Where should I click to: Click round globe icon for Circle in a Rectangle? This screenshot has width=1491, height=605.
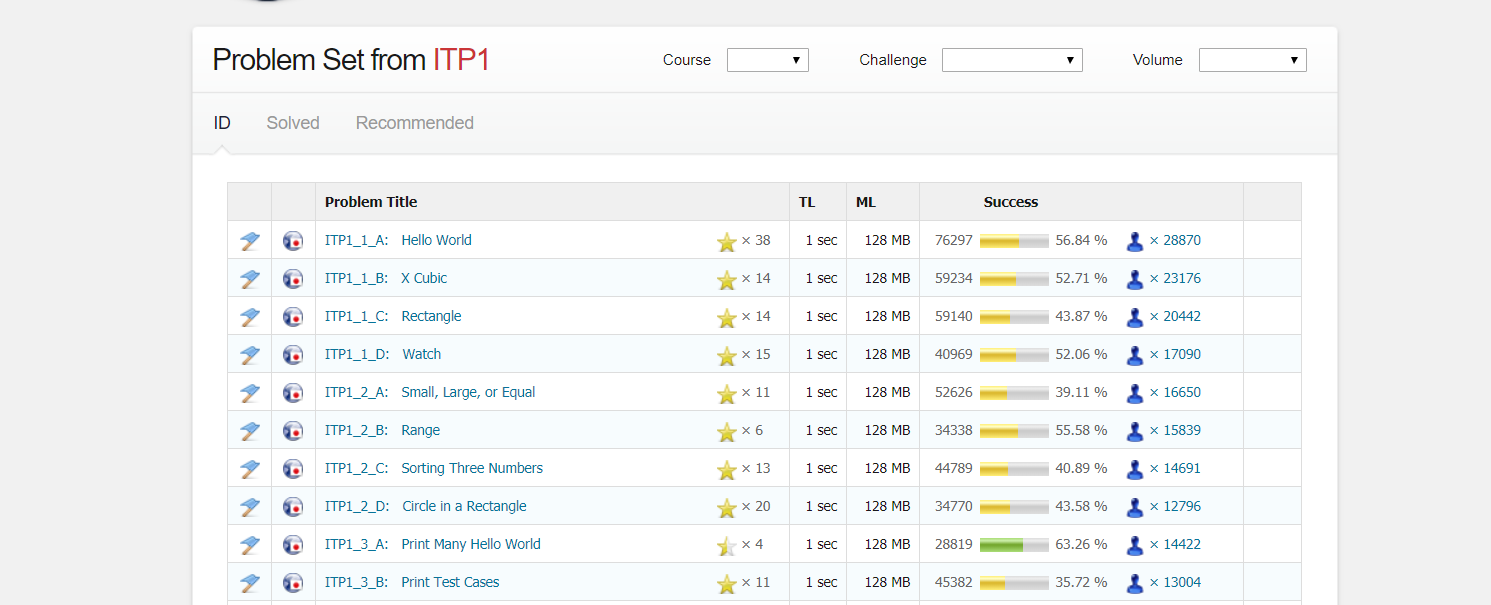293,507
